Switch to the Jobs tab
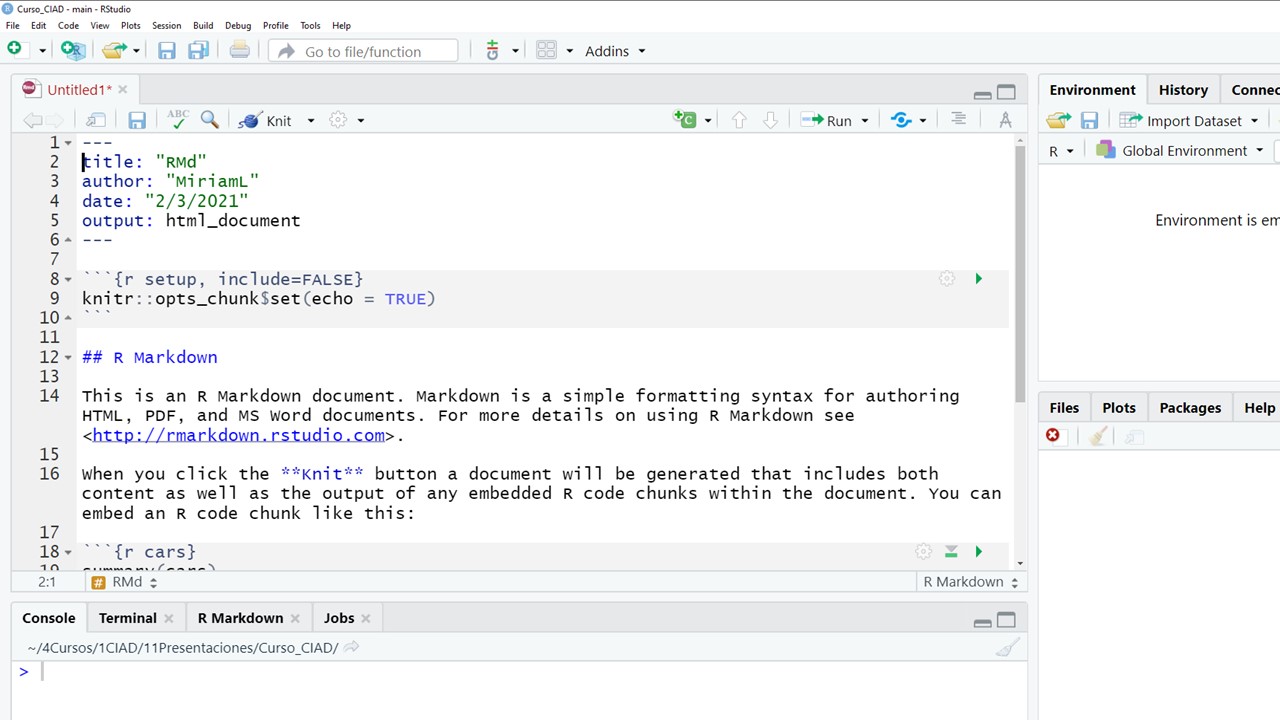 coord(338,618)
